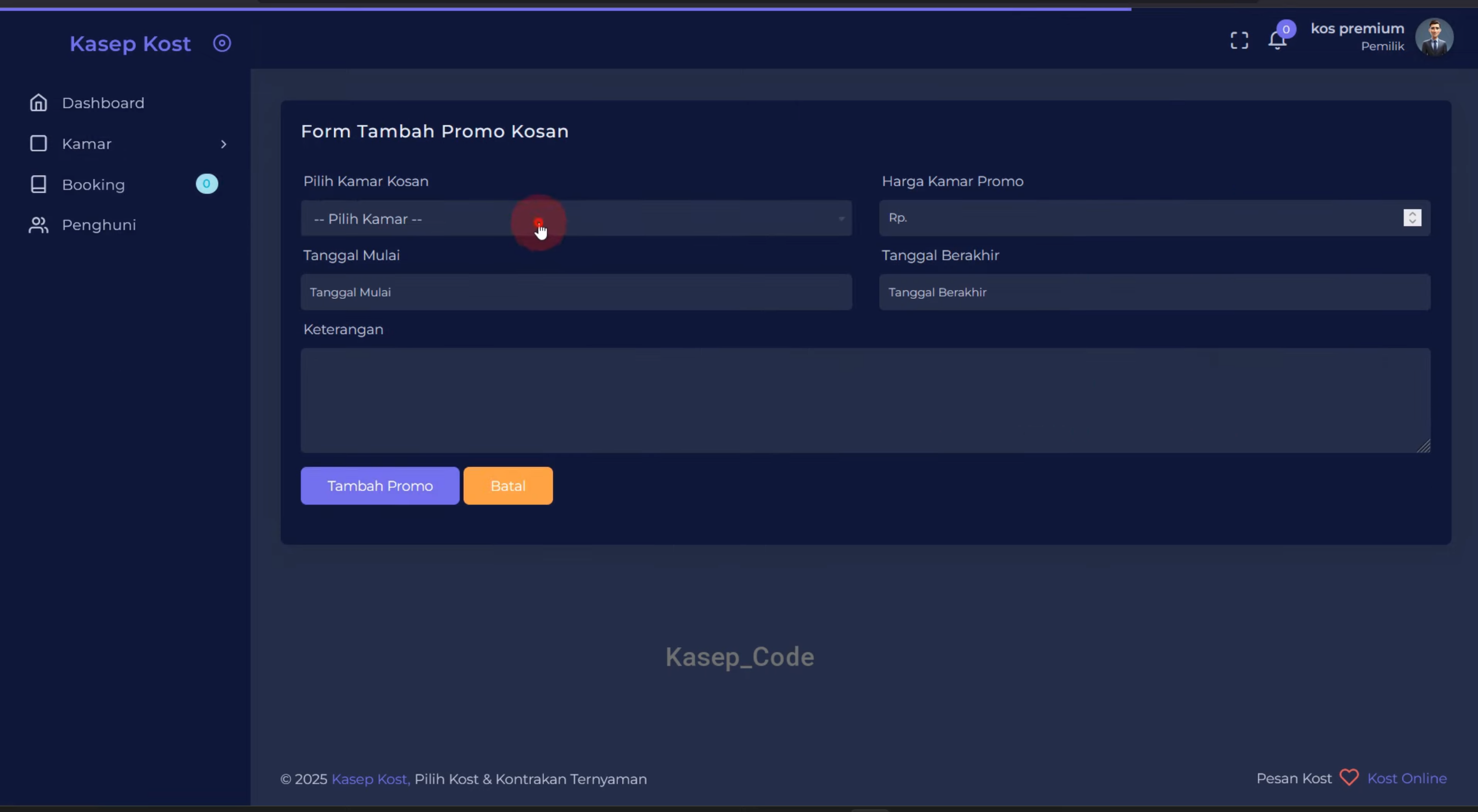This screenshot has height=812, width=1478.
Task: Click the notification count badge
Action: [1286, 29]
